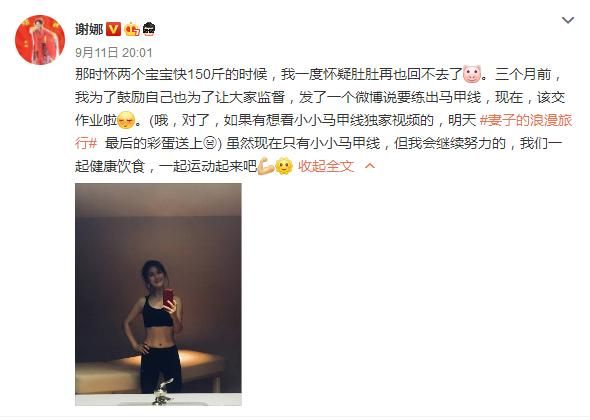
Task: Open 谢娜's round red avatar
Action: 40,40
